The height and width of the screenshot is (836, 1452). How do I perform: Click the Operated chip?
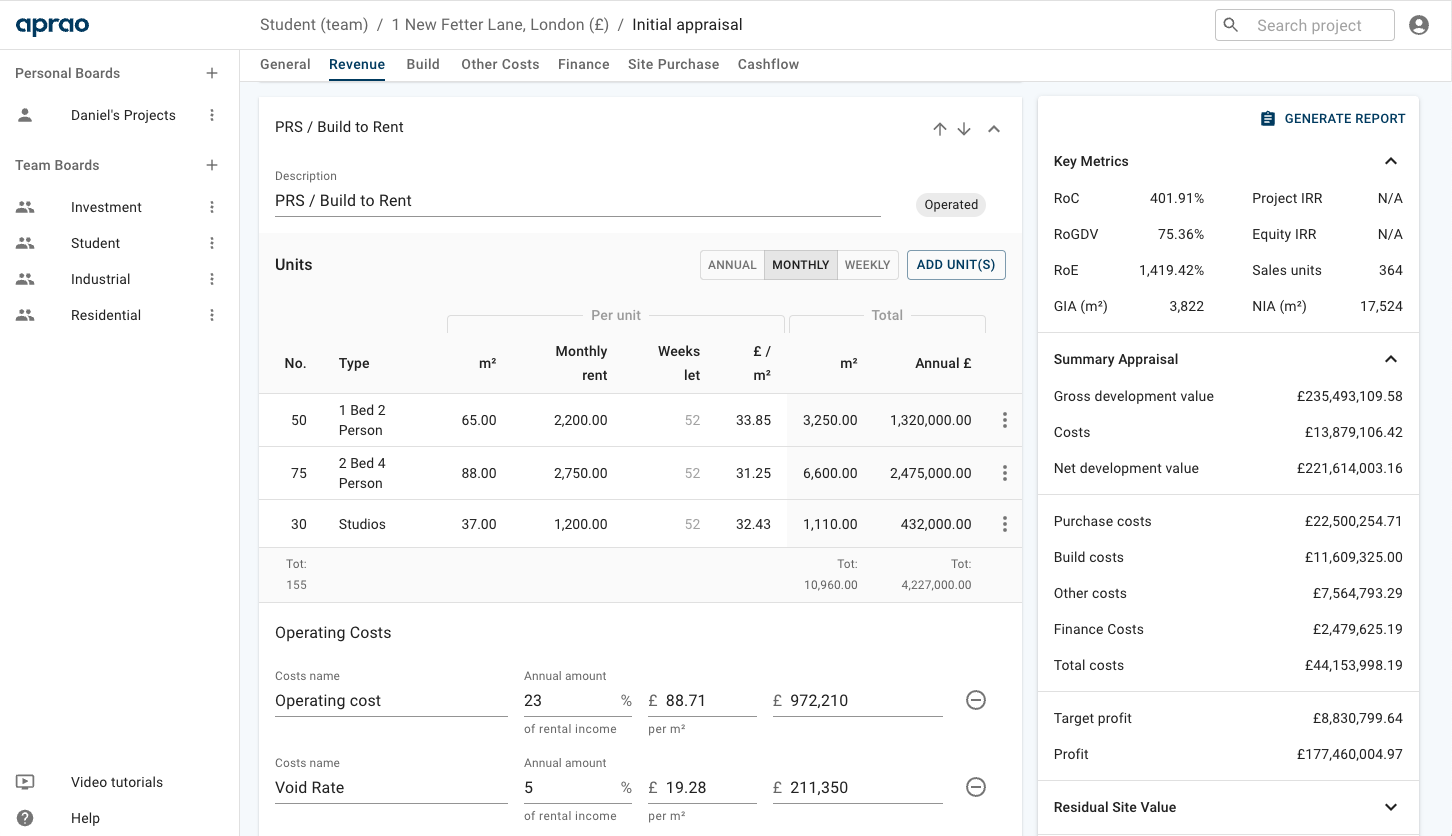[951, 205]
